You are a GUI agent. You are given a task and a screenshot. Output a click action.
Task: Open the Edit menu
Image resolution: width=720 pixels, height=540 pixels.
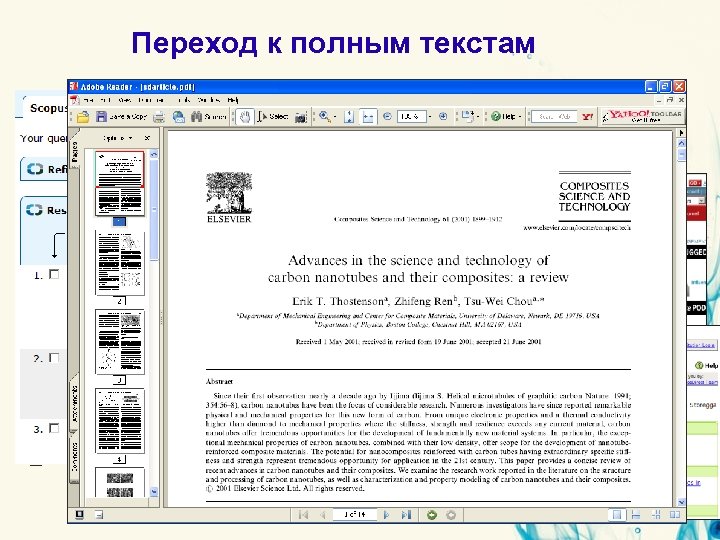pyautogui.click(x=105, y=100)
